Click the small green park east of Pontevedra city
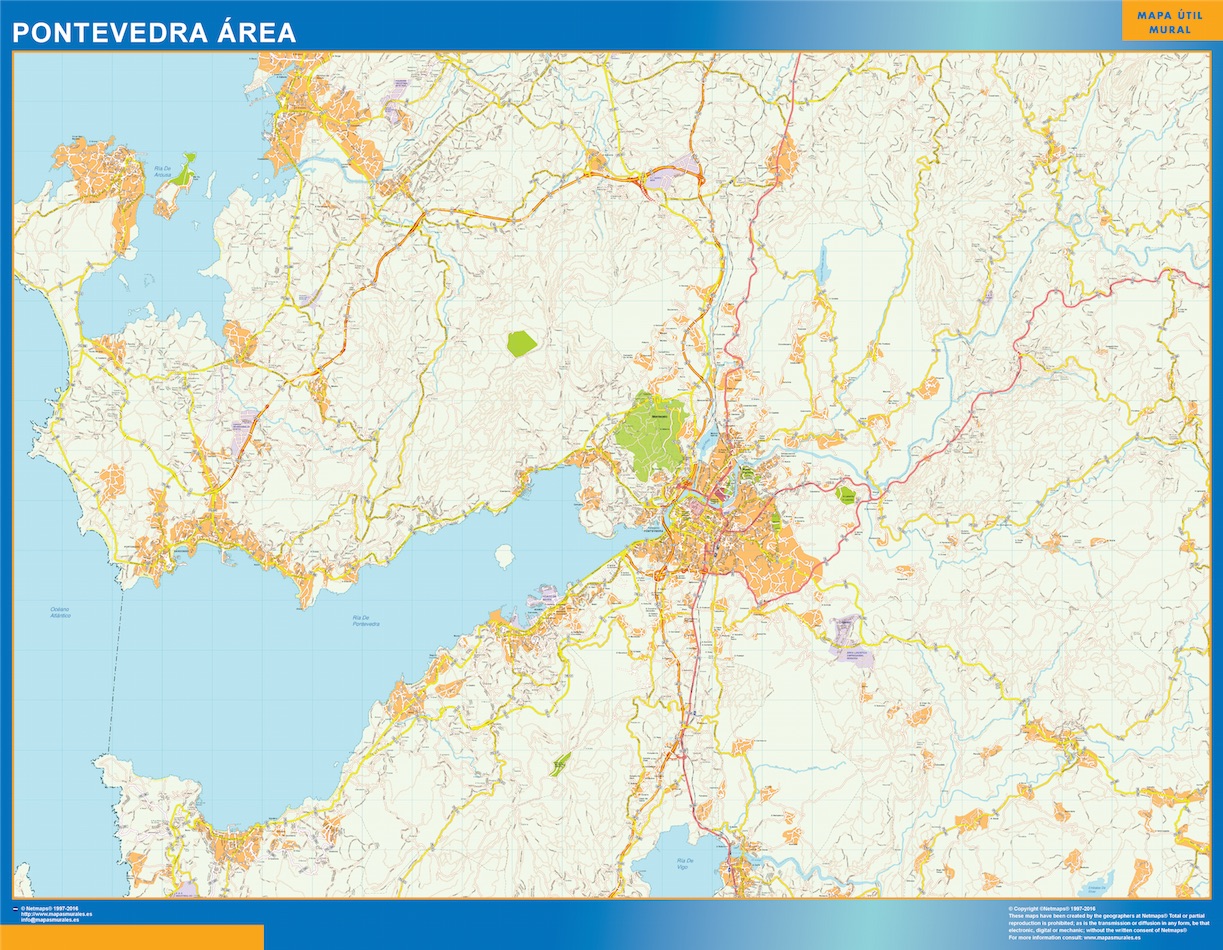The image size is (1223, 950). 846,494
